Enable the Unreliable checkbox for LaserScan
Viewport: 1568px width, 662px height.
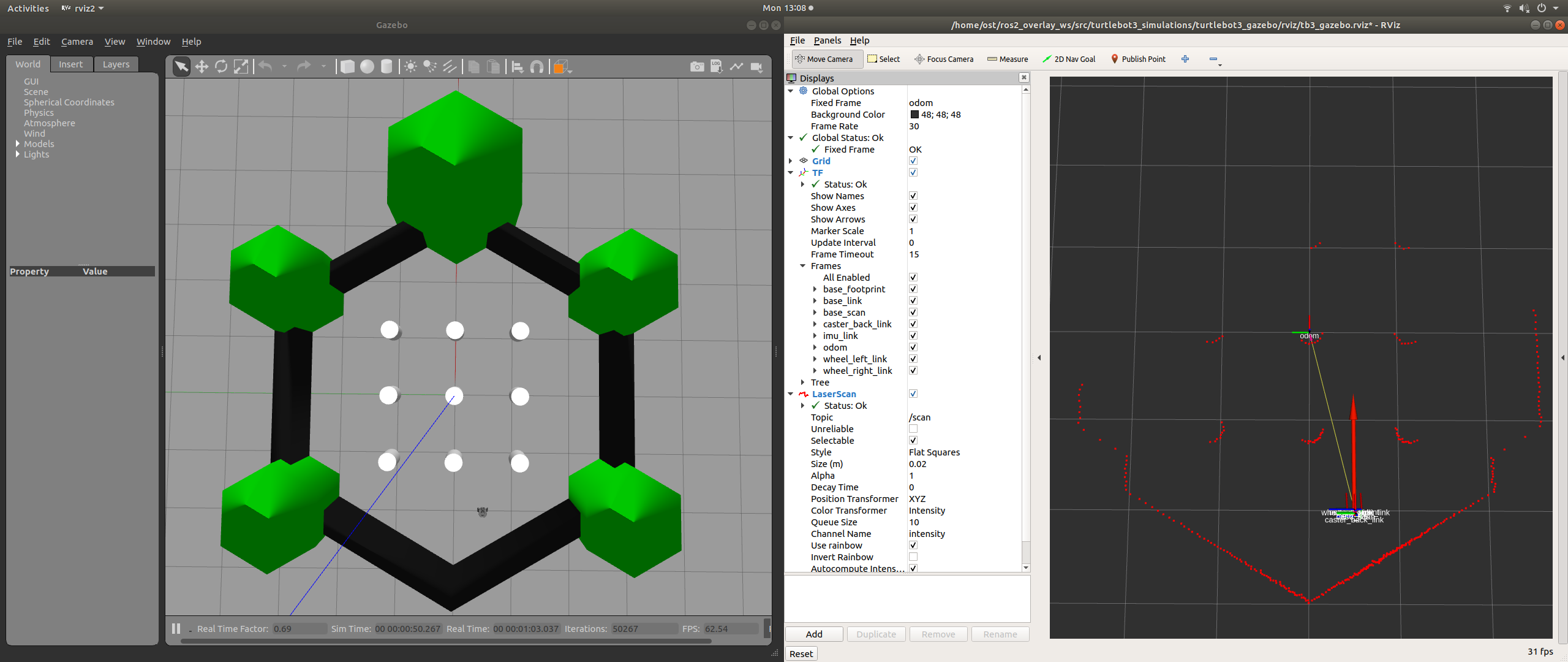coord(913,429)
